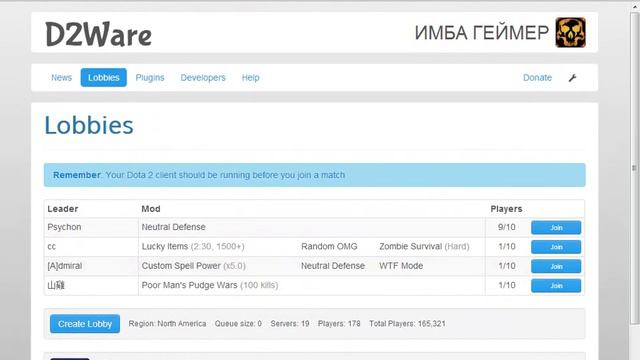This screenshot has width=640, height=360.
Task: Click the Remember Dota 2 client notice
Action: (x=314, y=175)
